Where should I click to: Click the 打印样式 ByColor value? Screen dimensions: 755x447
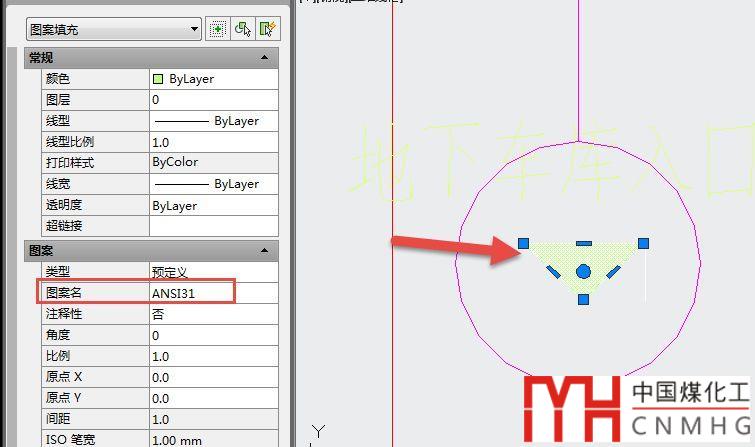tap(212, 163)
